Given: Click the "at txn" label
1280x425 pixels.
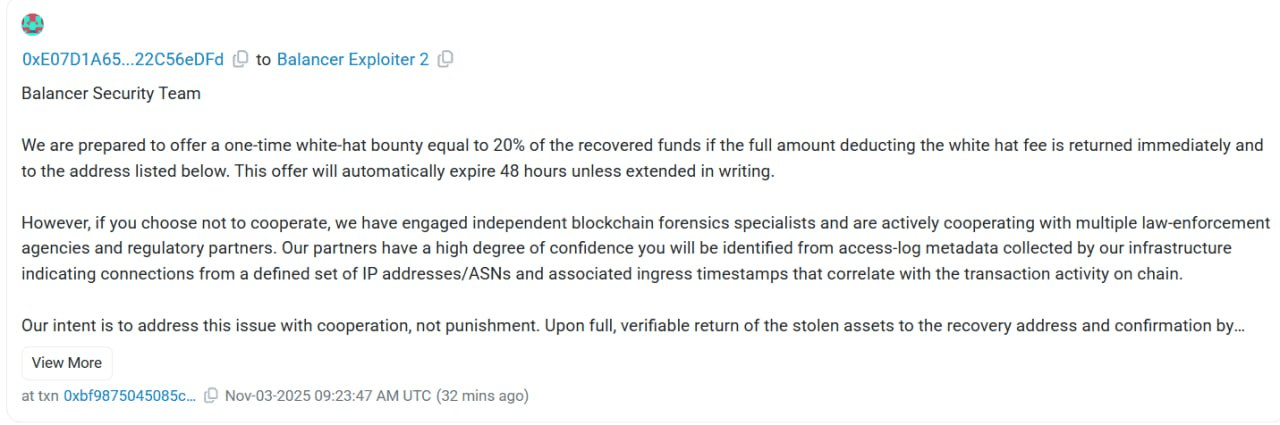Looking at the screenshot, I should pos(40,396).
